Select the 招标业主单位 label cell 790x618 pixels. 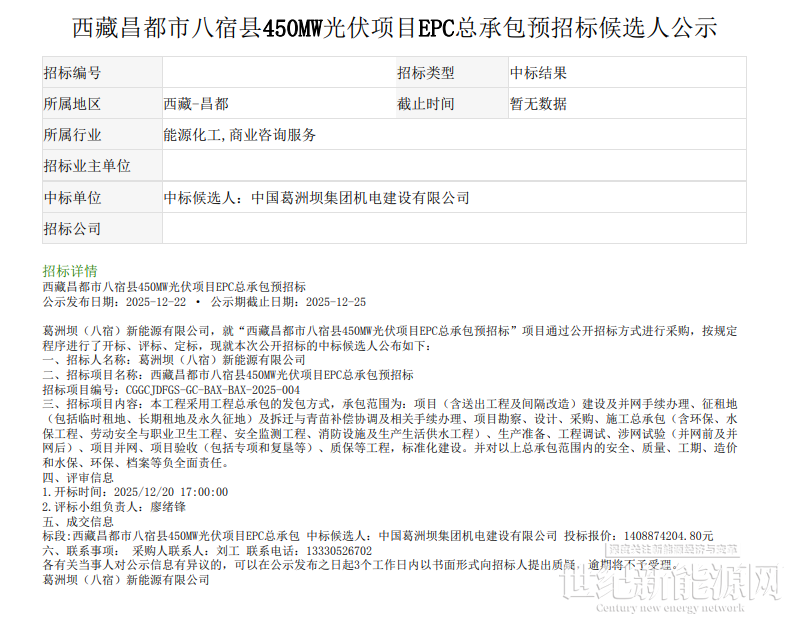pos(87,166)
